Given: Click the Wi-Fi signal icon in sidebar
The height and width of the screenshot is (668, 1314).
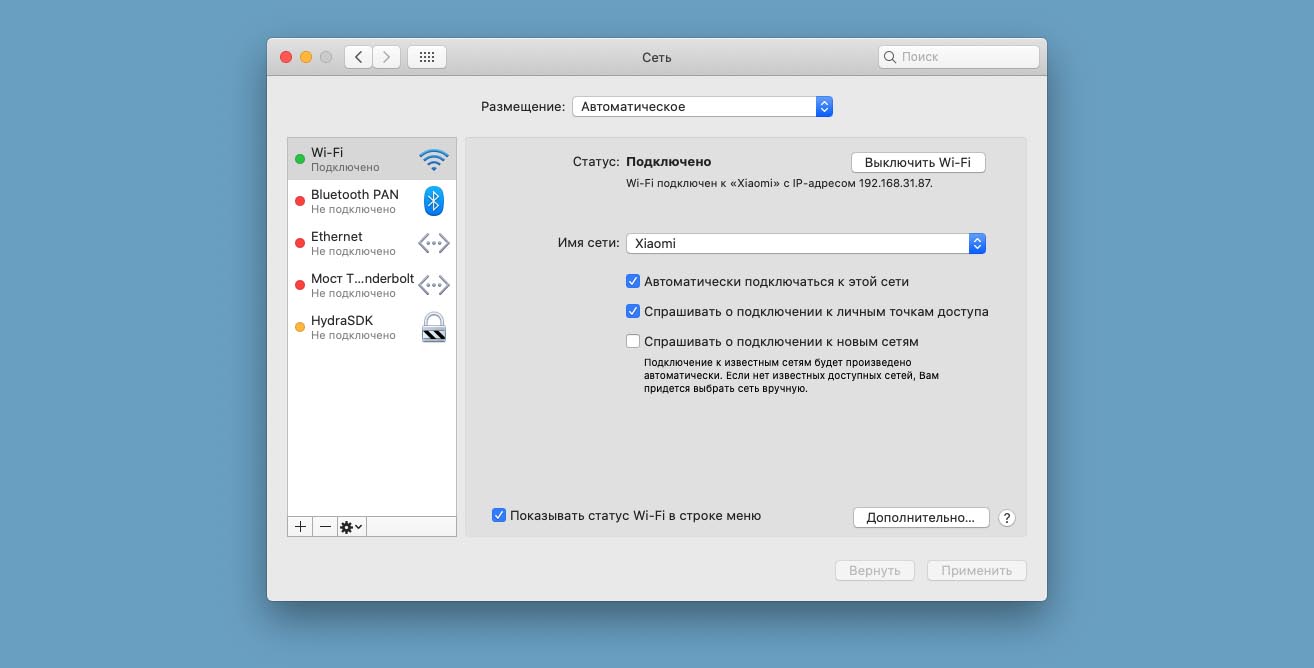Looking at the screenshot, I should 433,160.
